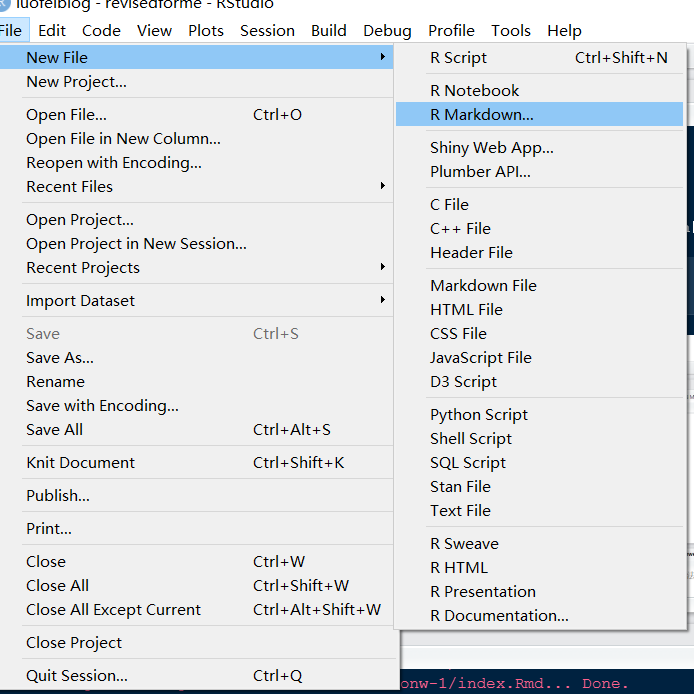Screen dimensions: 694x694
Task: Expand the Recent Projects submenu
Action: pos(383,268)
